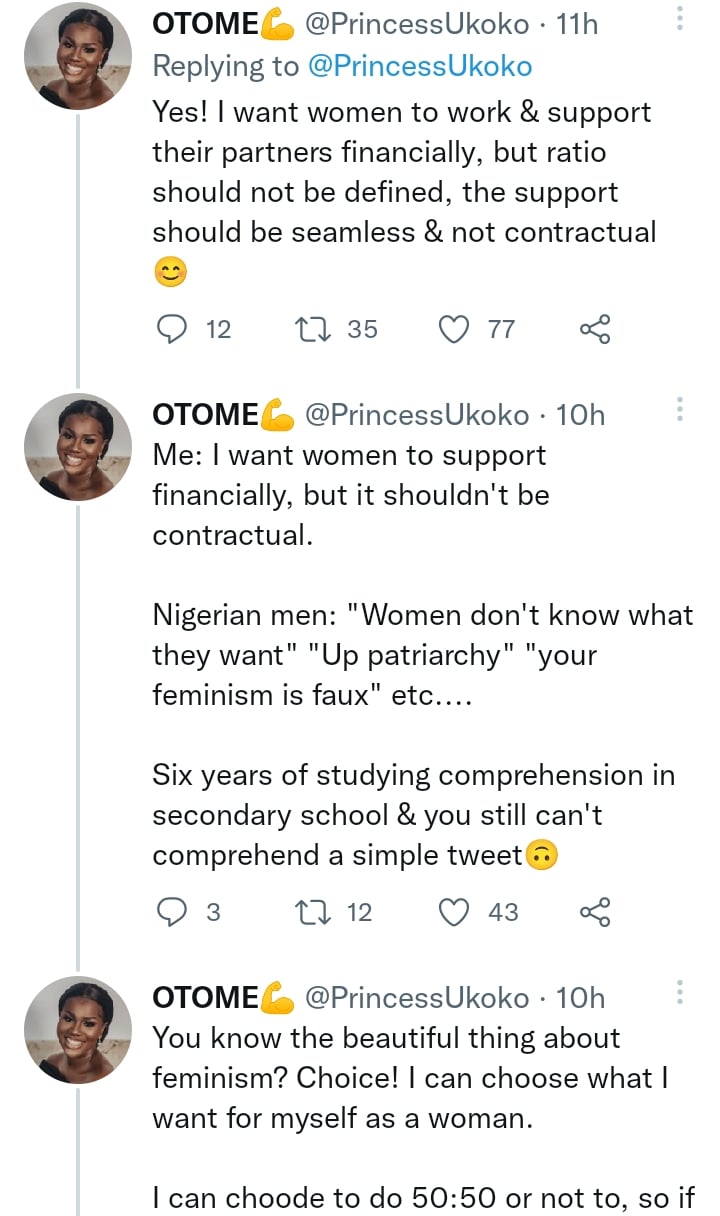Like the tweet with 43 likes
Viewport: 720px width, 1216px height.
(x=456, y=912)
